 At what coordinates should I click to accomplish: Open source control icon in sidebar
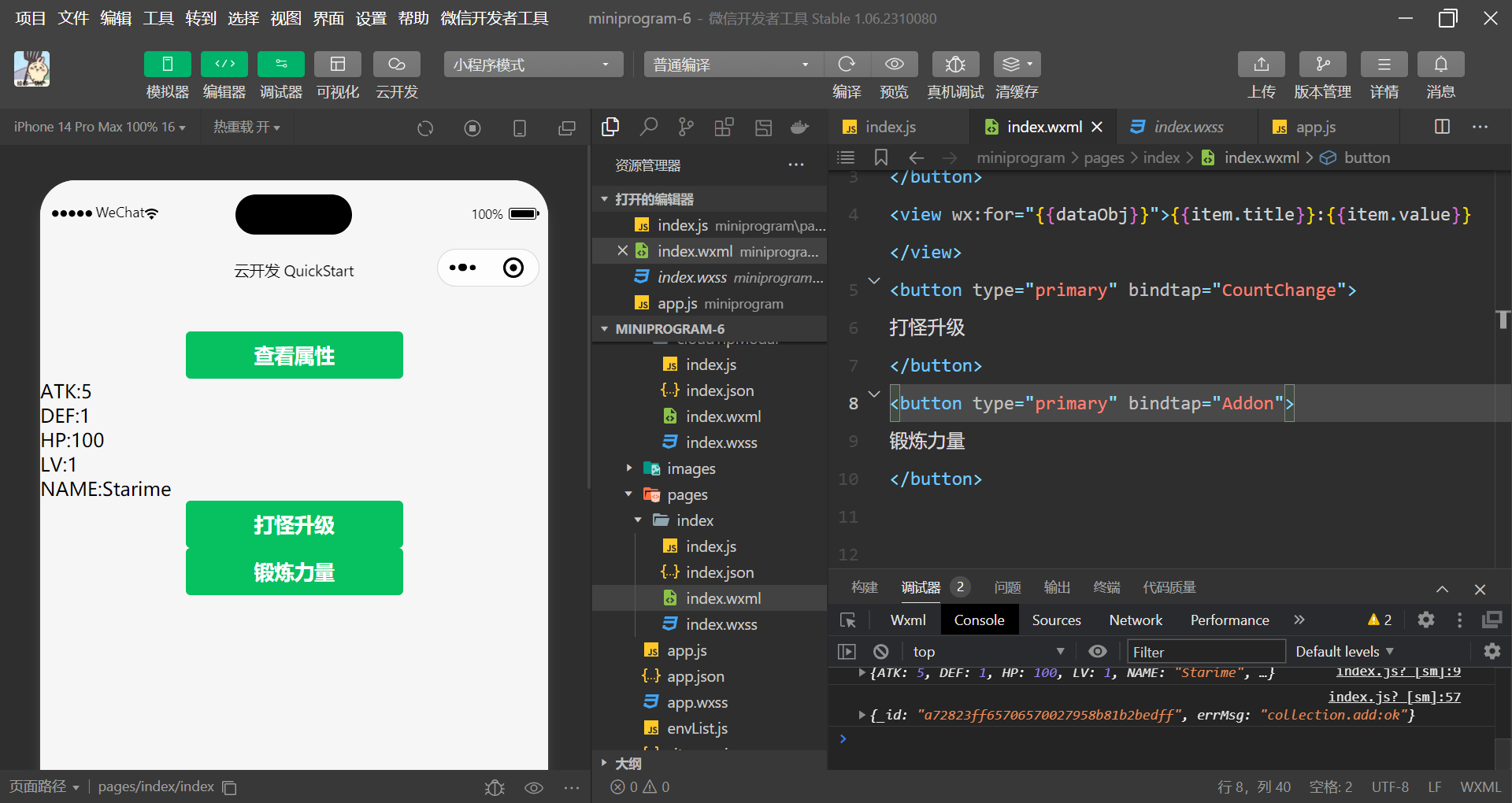(686, 128)
